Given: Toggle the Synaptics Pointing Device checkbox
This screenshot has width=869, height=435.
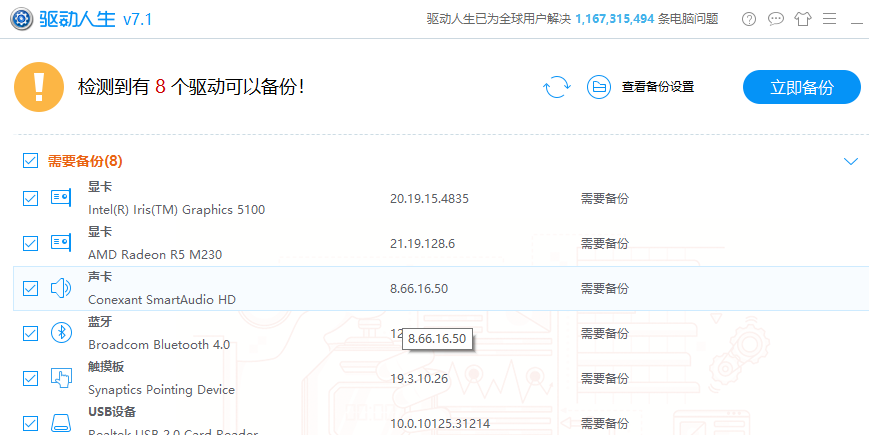Looking at the screenshot, I should [30, 378].
